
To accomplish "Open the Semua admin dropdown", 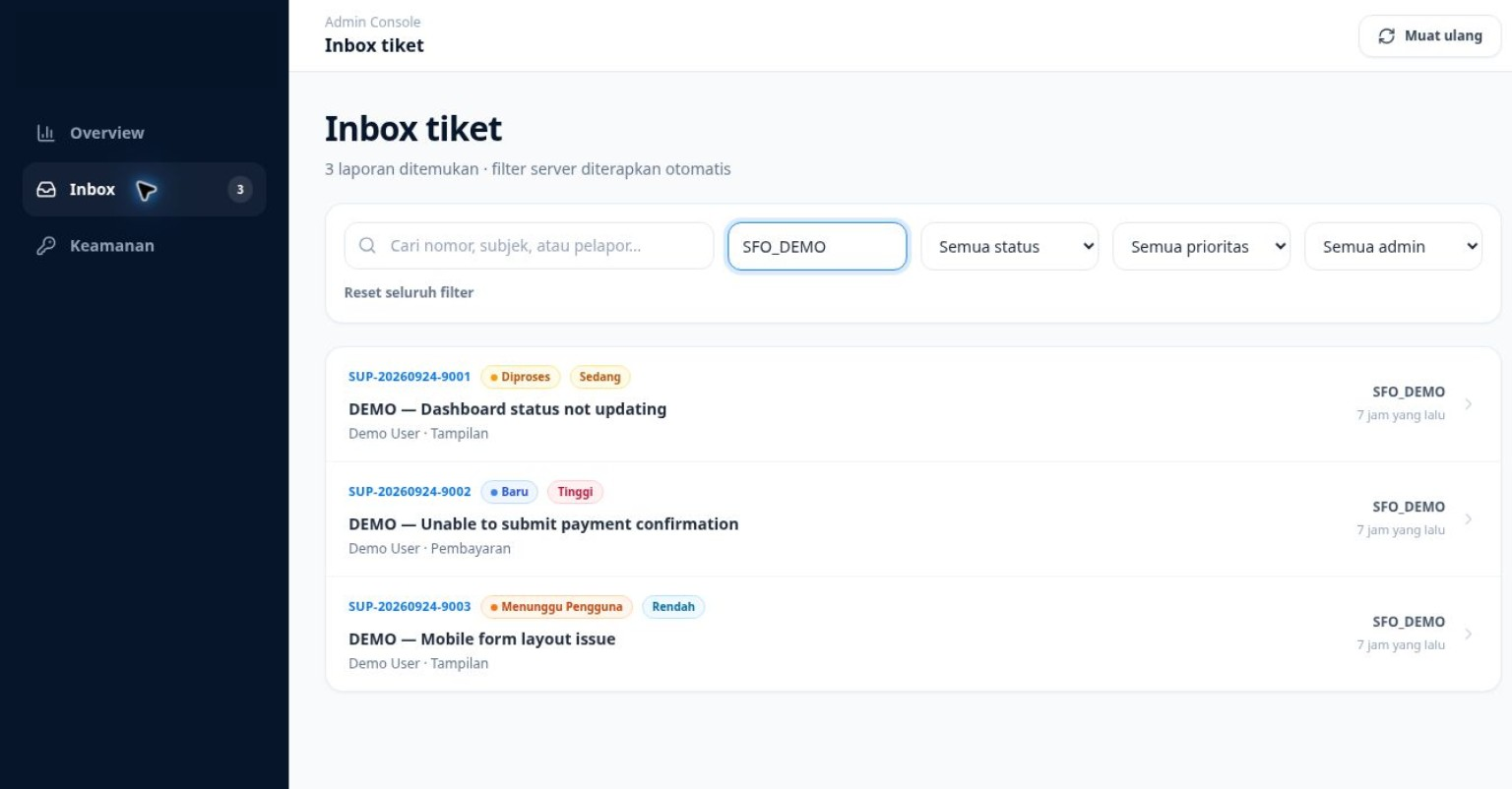I will point(1393,246).
